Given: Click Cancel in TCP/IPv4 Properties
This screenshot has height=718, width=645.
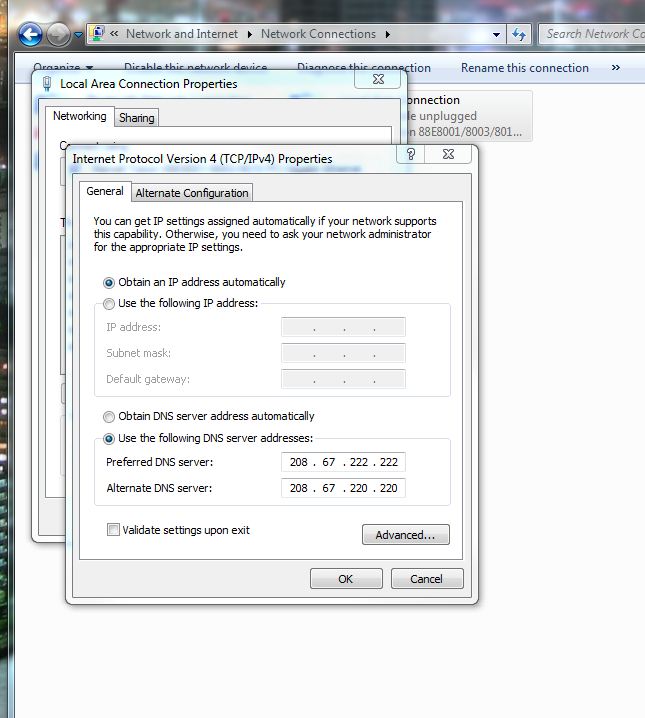Looking at the screenshot, I should click(x=427, y=579).
